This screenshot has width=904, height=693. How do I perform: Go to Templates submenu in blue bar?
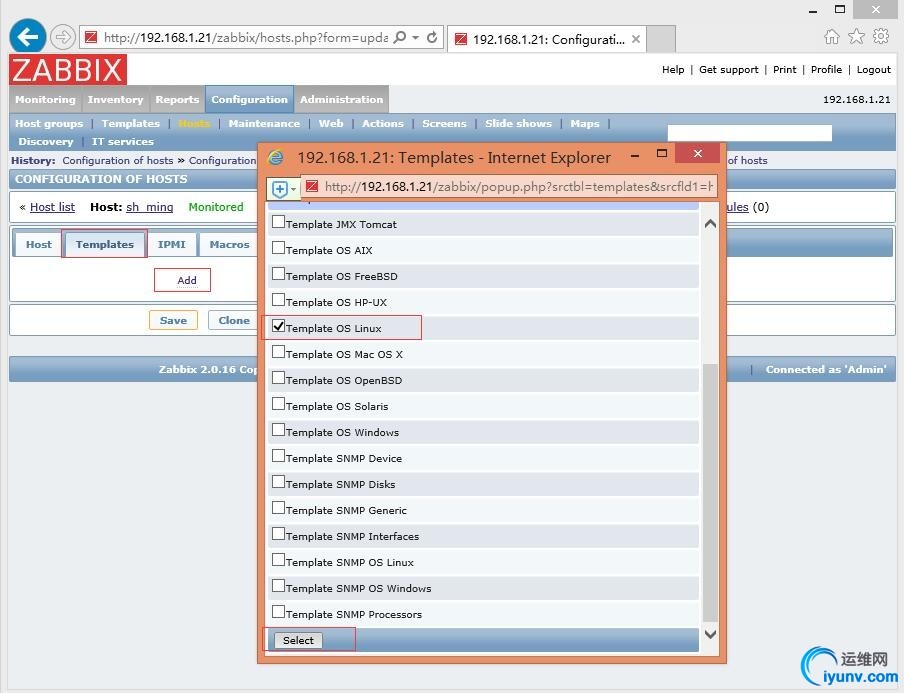point(131,123)
